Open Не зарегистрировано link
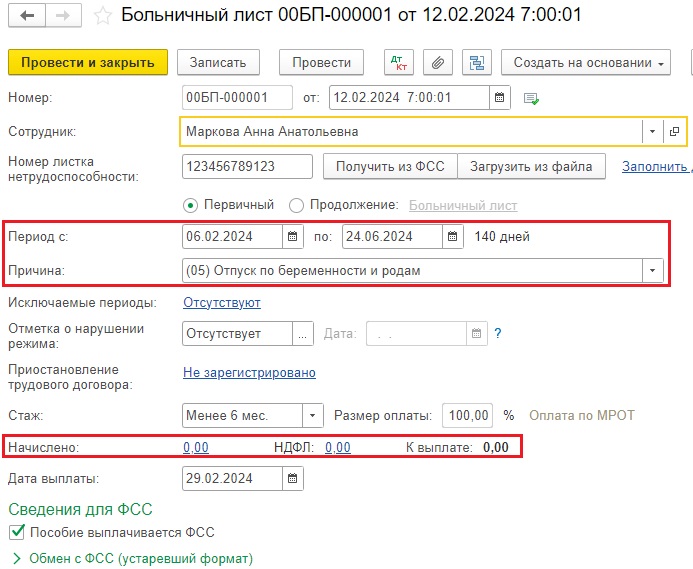This screenshot has height=569, width=693. [x=249, y=373]
